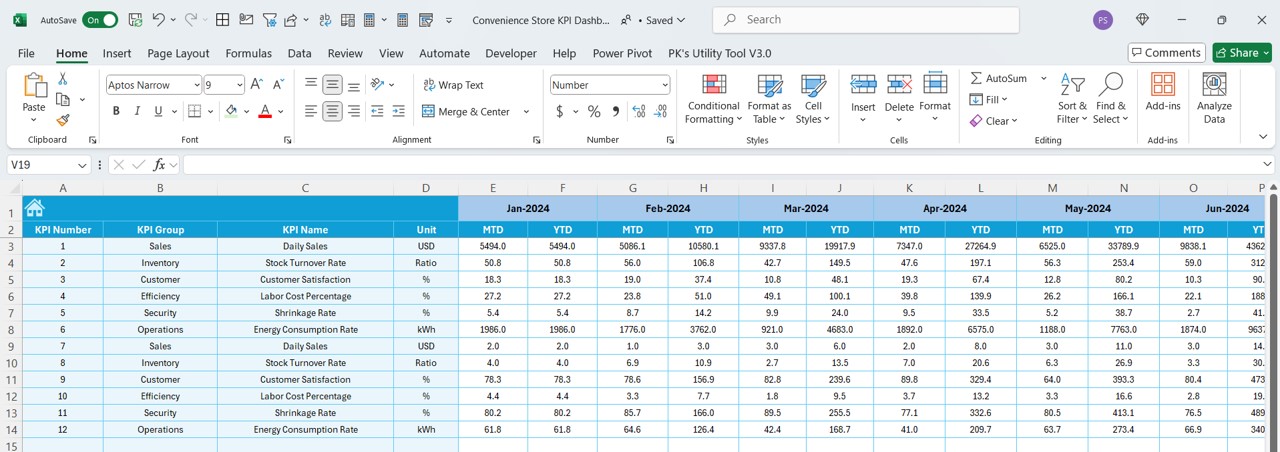Click Insert Function fx icon
Image resolution: width=1280 pixels, height=452 pixels.
click(159, 165)
